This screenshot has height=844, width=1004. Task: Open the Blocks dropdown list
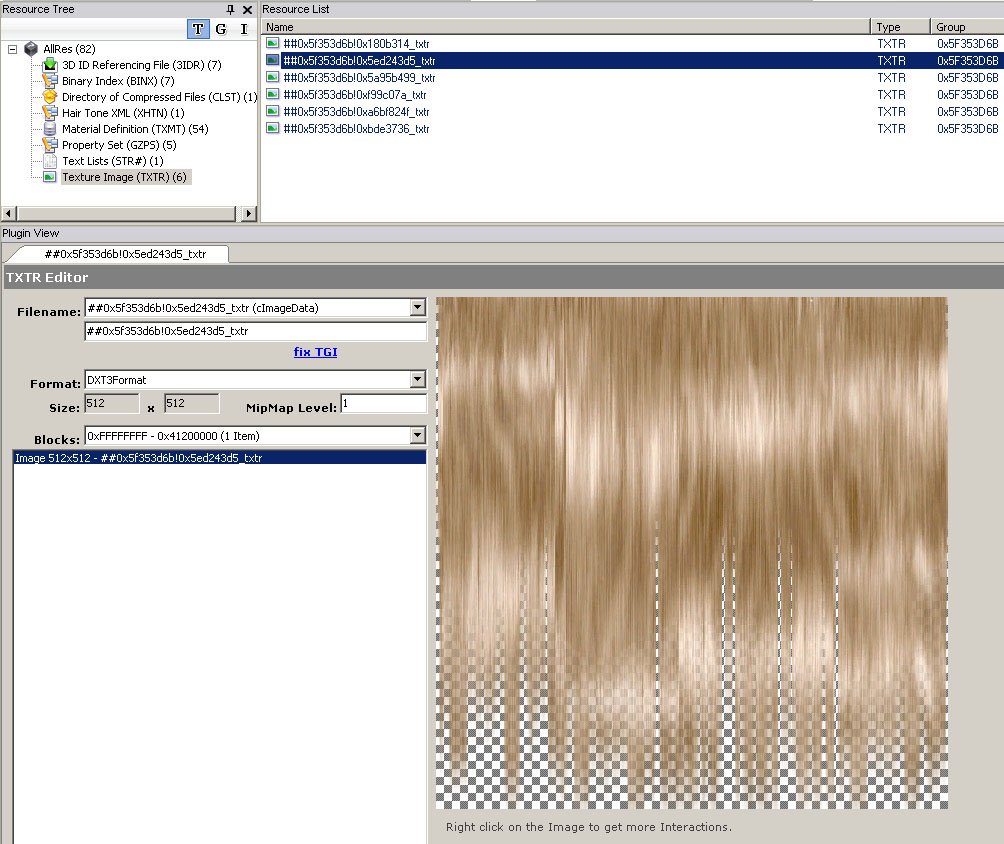(x=418, y=436)
